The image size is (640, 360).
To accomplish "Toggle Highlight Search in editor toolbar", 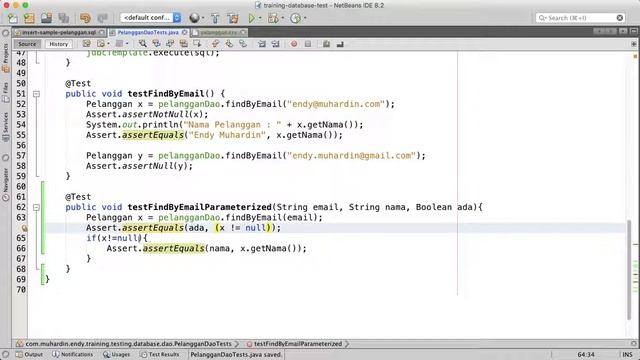I will coord(184,44).
